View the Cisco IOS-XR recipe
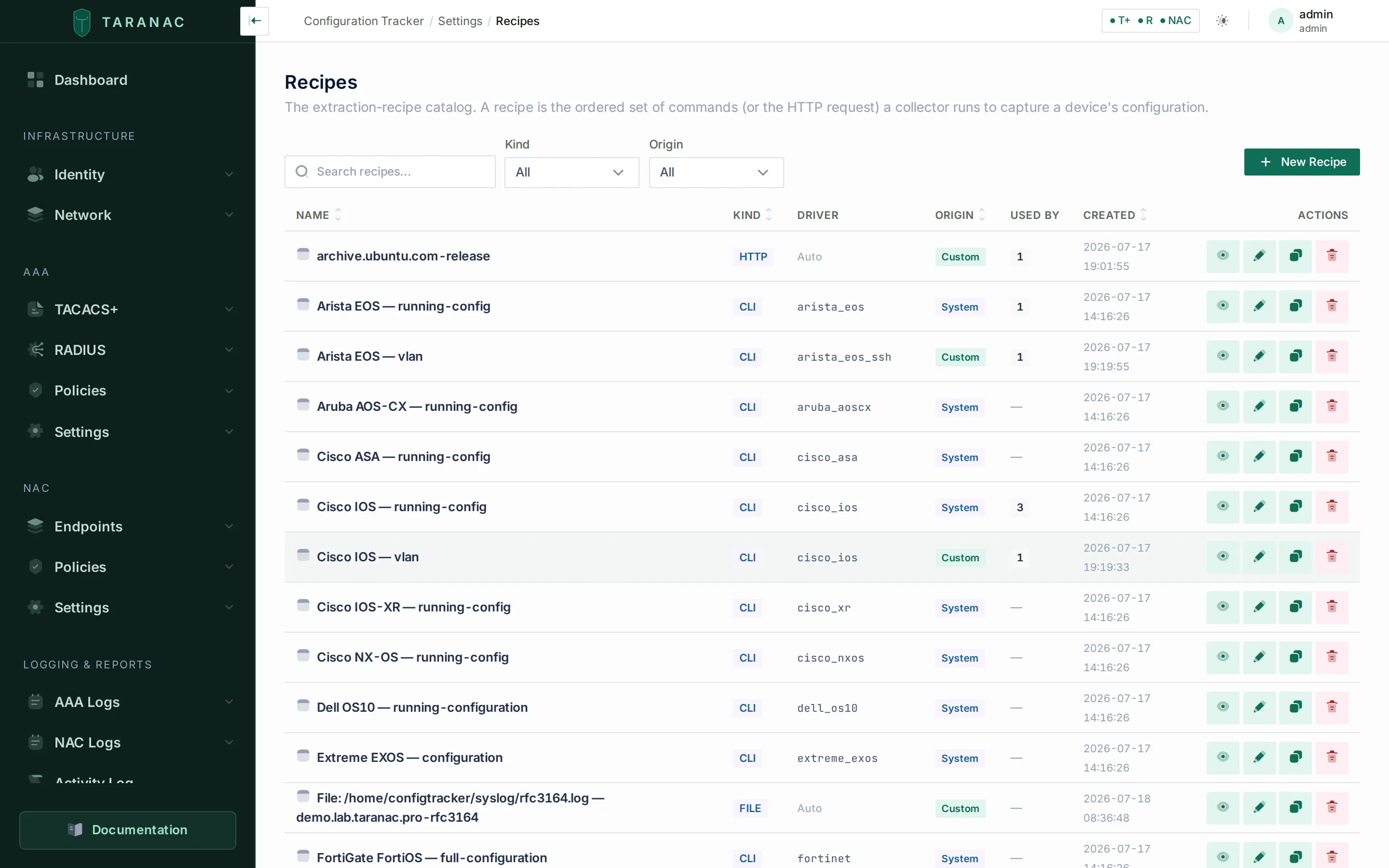 [1223, 608]
